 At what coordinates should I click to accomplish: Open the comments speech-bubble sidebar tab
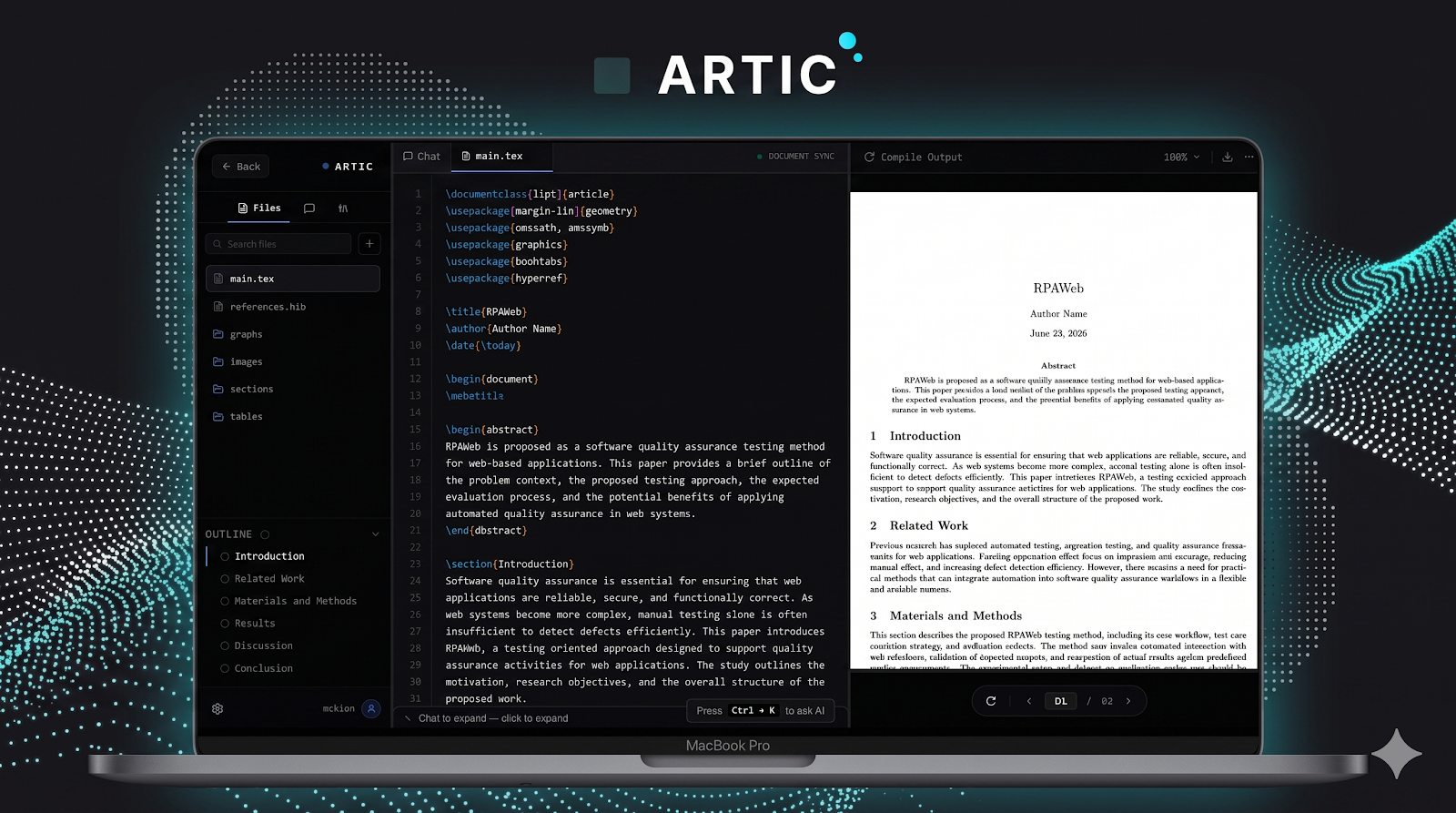click(309, 208)
